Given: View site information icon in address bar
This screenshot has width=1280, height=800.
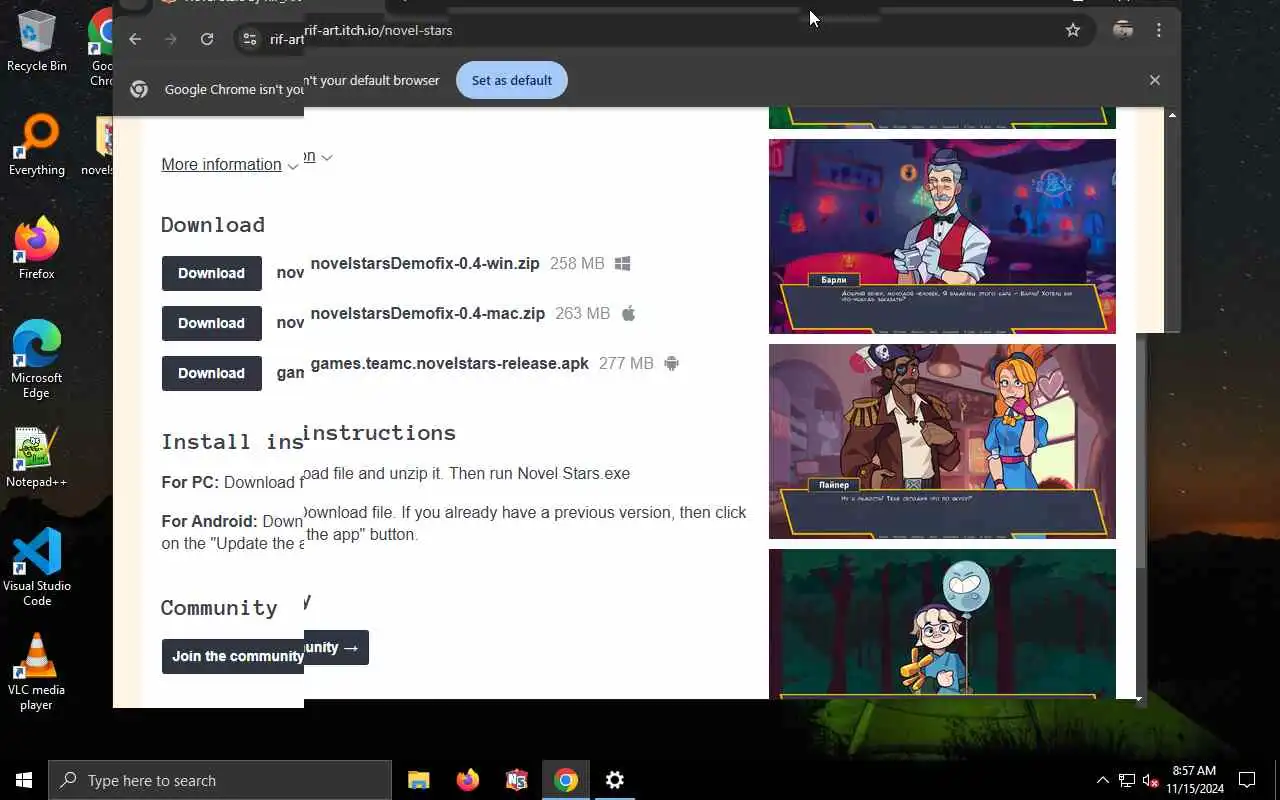Looking at the screenshot, I should pos(250,39).
